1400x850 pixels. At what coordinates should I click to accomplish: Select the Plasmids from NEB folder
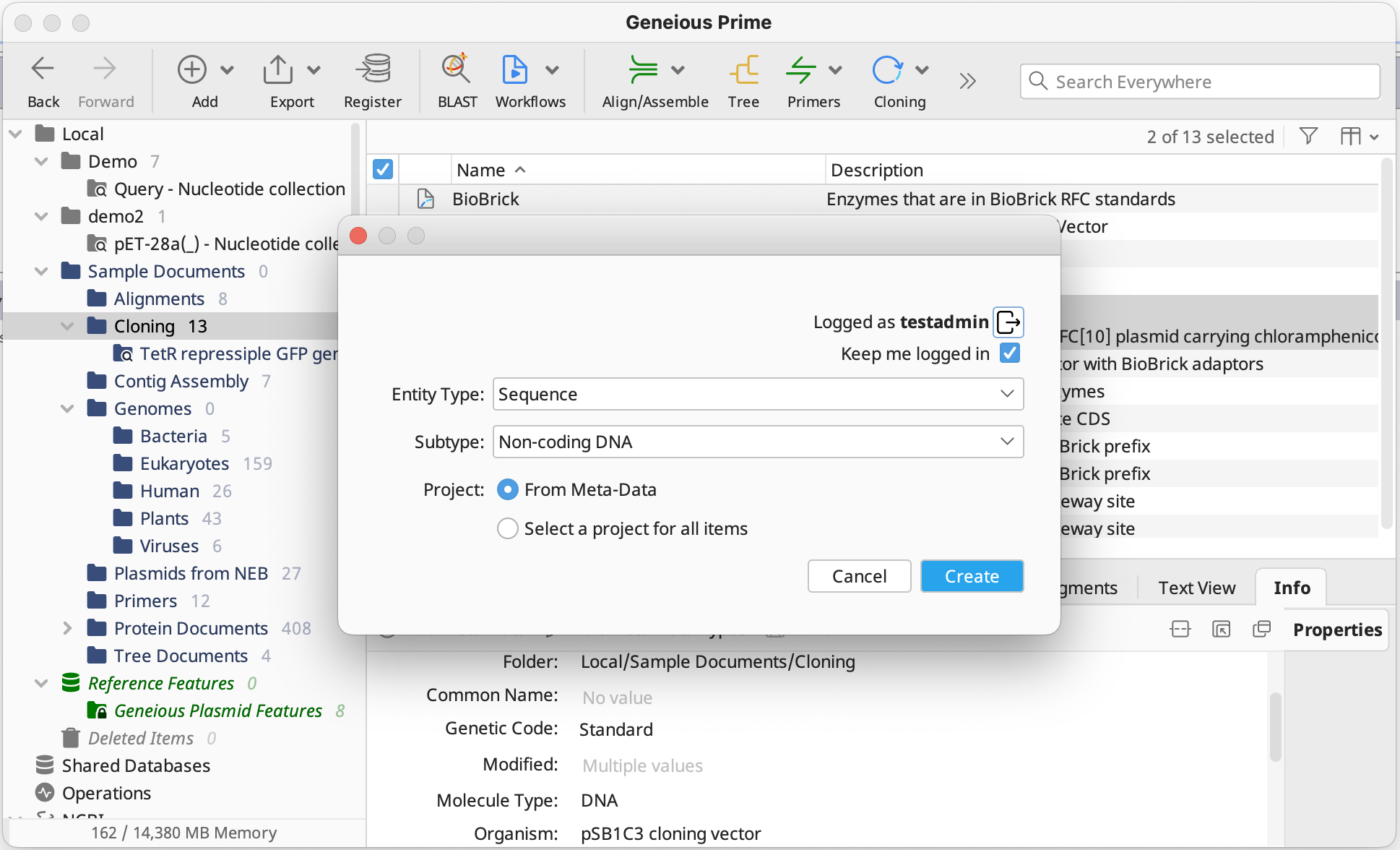tap(191, 573)
